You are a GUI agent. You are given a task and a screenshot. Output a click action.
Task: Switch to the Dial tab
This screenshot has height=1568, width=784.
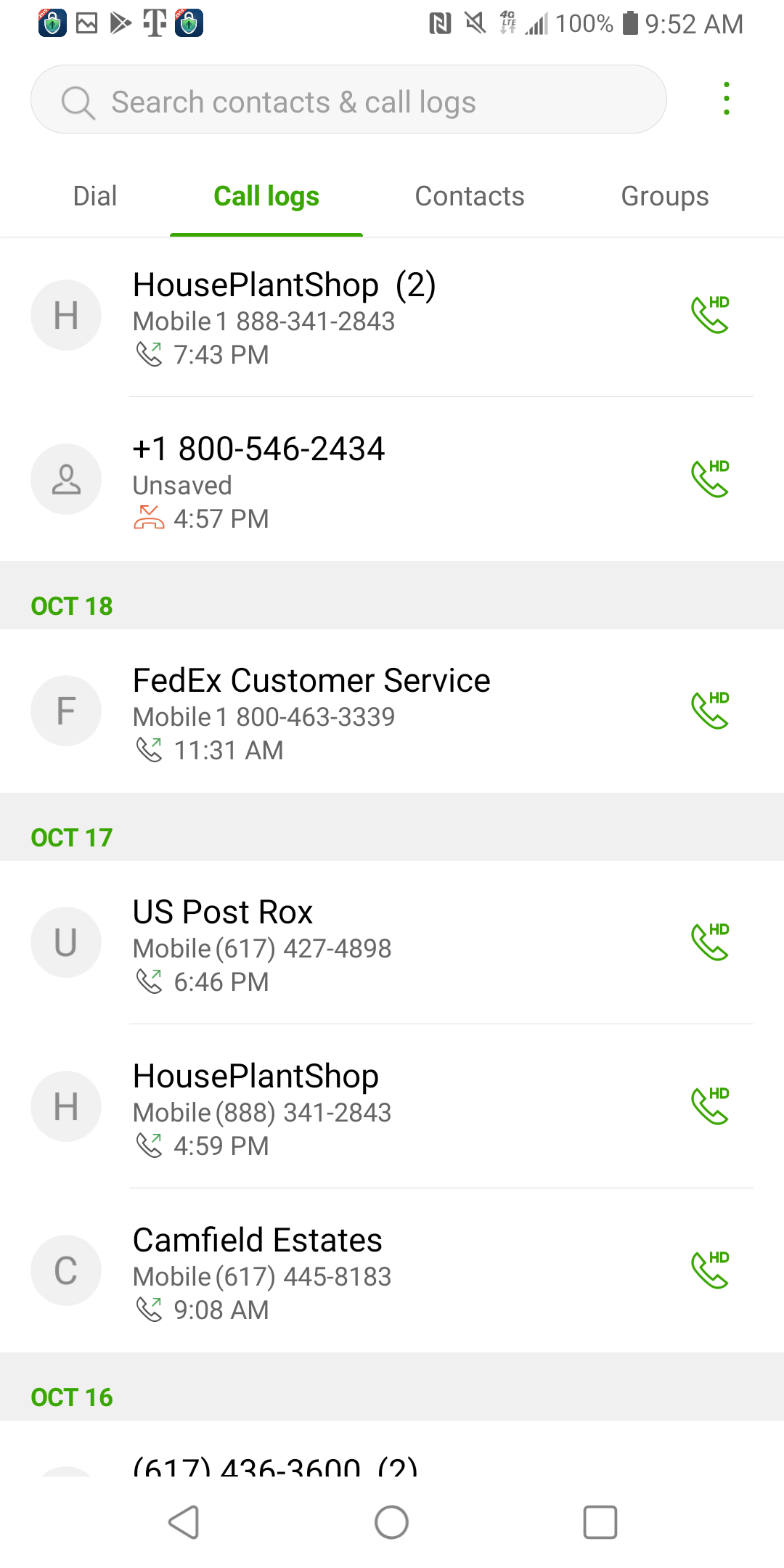click(x=95, y=196)
